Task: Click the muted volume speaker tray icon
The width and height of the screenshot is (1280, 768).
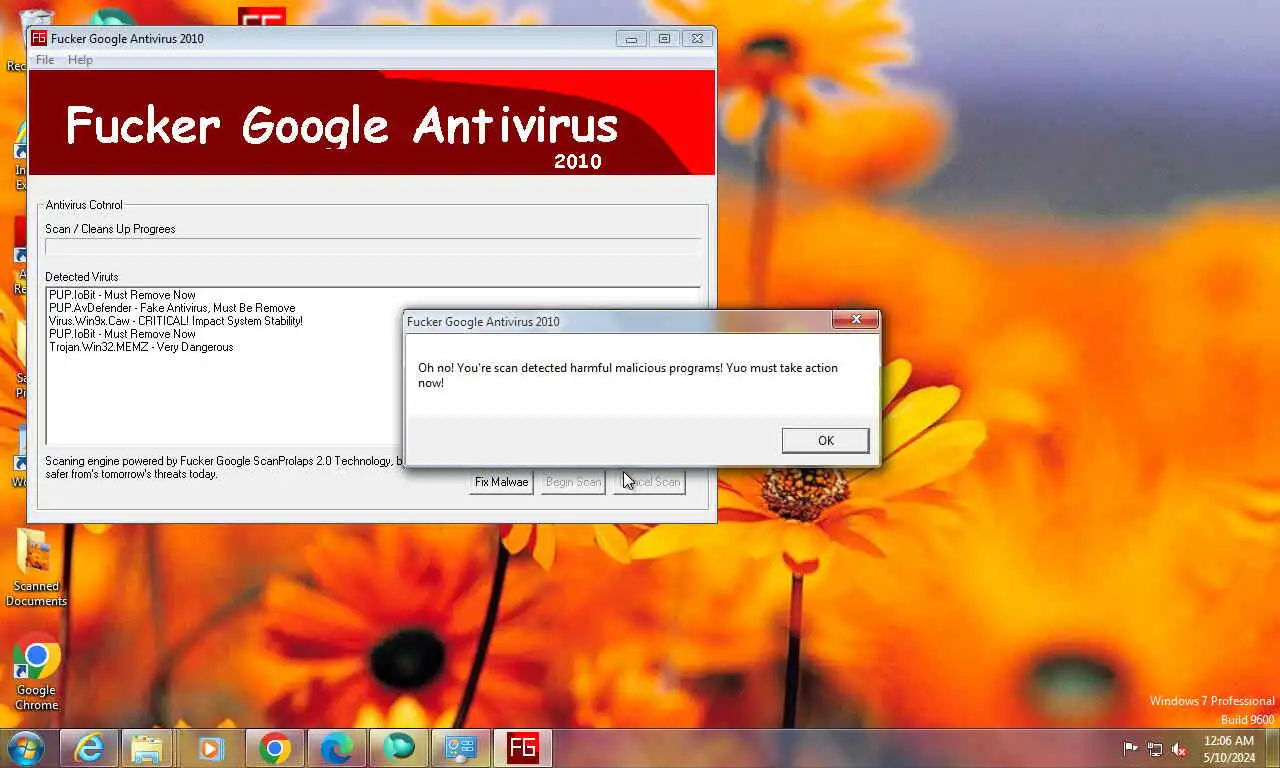Action: point(1179,749)
